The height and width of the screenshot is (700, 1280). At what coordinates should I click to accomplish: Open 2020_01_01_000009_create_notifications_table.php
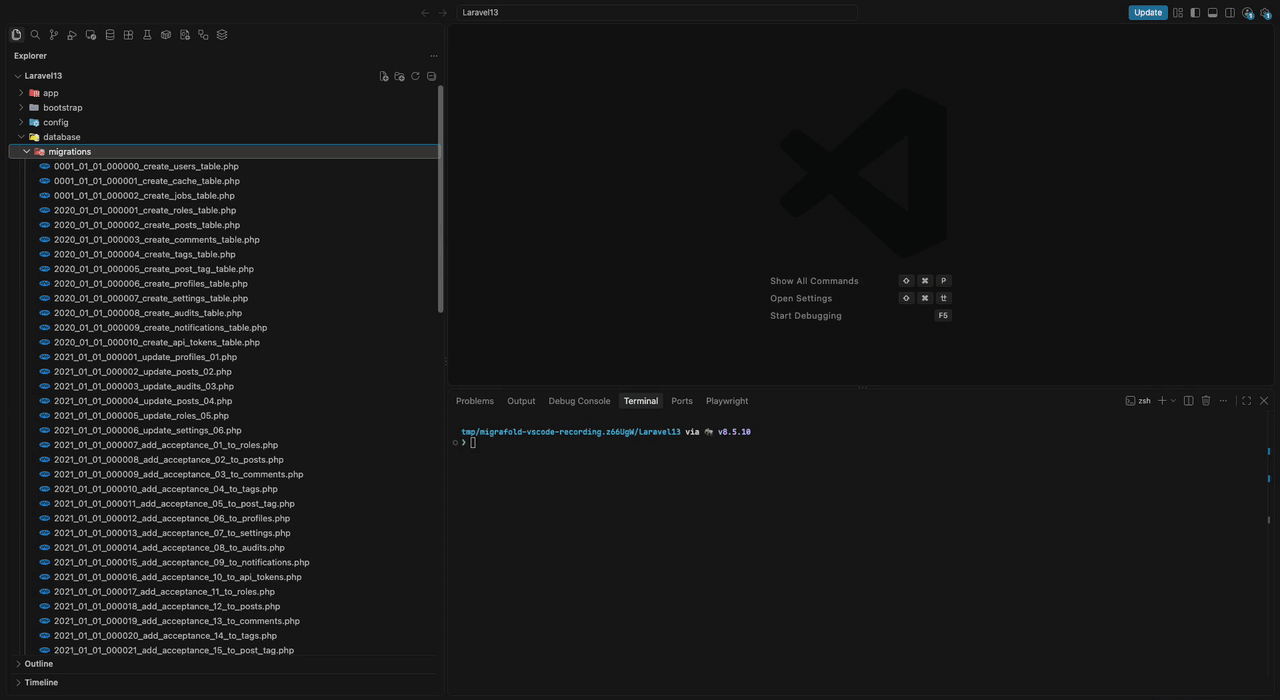tap(160, 328)
